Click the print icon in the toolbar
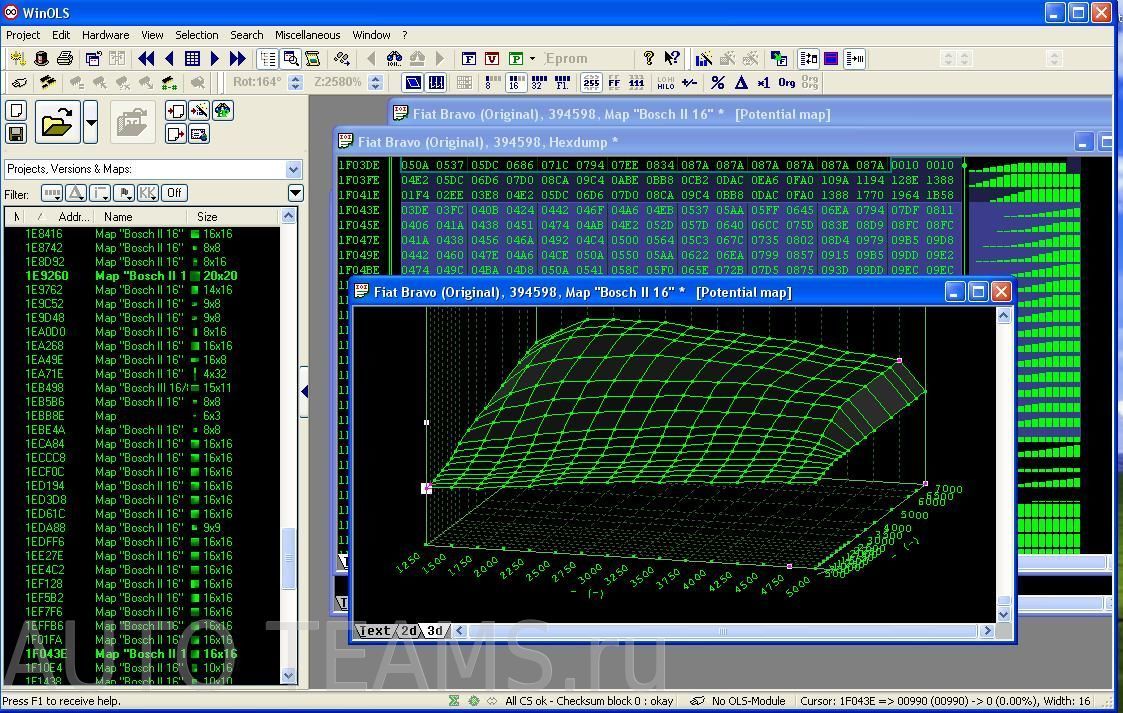The width and height of the screenshot is (1123, 713). [65, 59]
